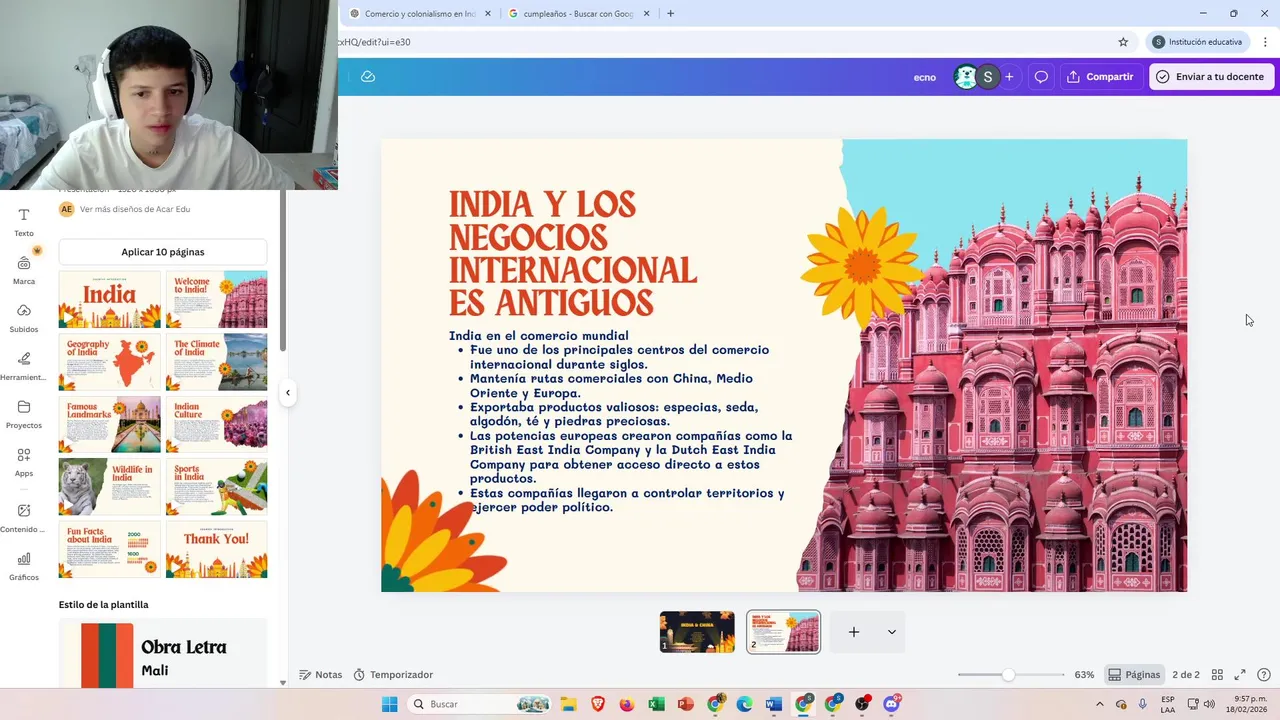Open the Notas notes panel
Screen dimensions: 1280x720
tap(321, 675)
